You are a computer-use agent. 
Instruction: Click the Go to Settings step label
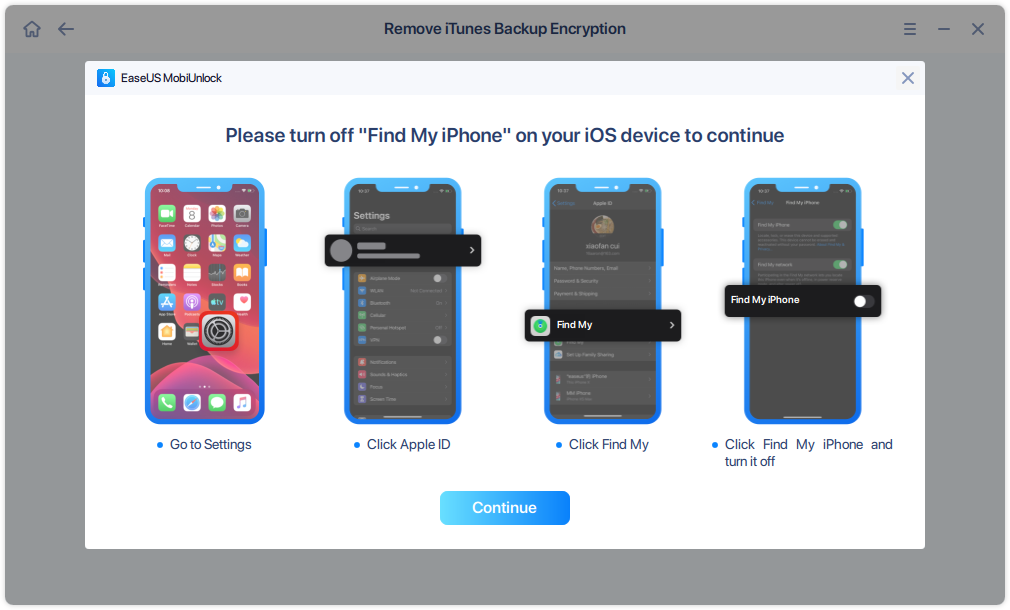[211, 444]
